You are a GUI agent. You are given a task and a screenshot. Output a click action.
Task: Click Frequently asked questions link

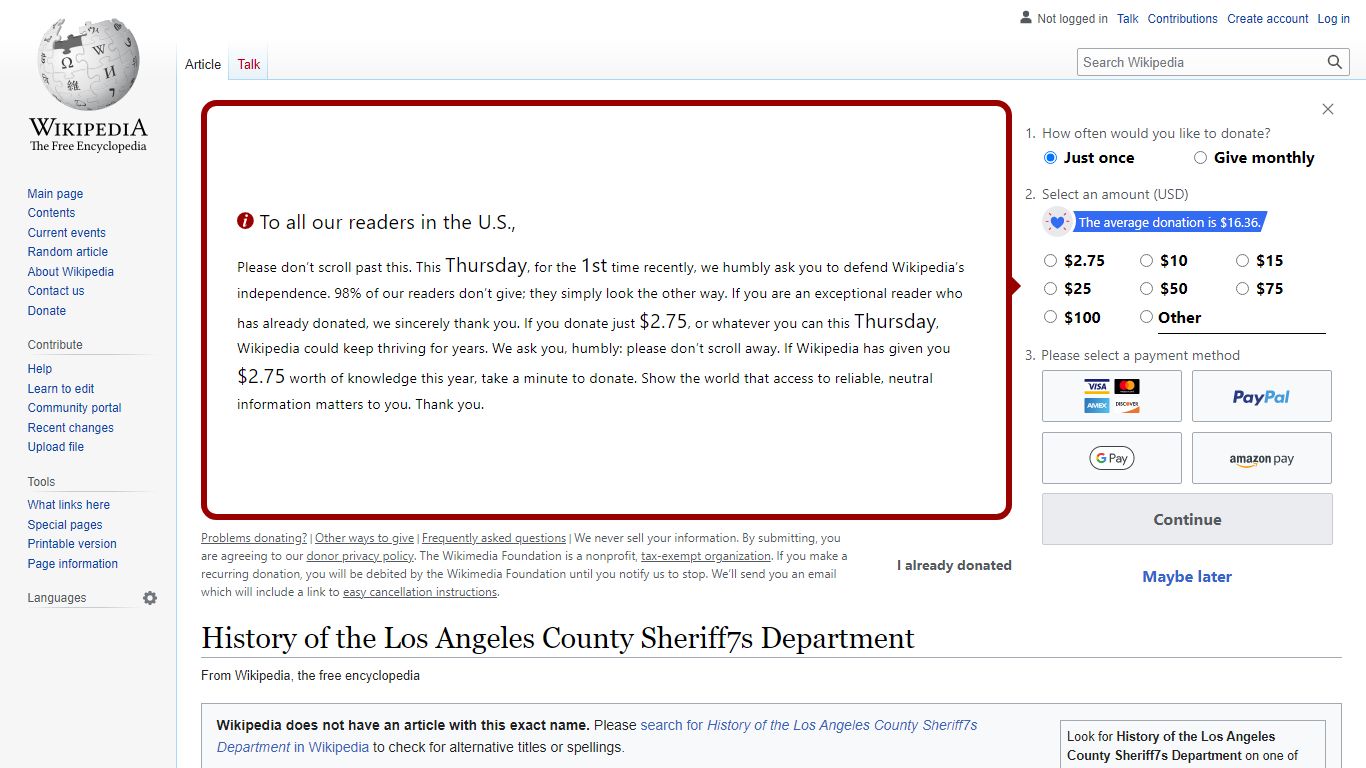[494, 538]
